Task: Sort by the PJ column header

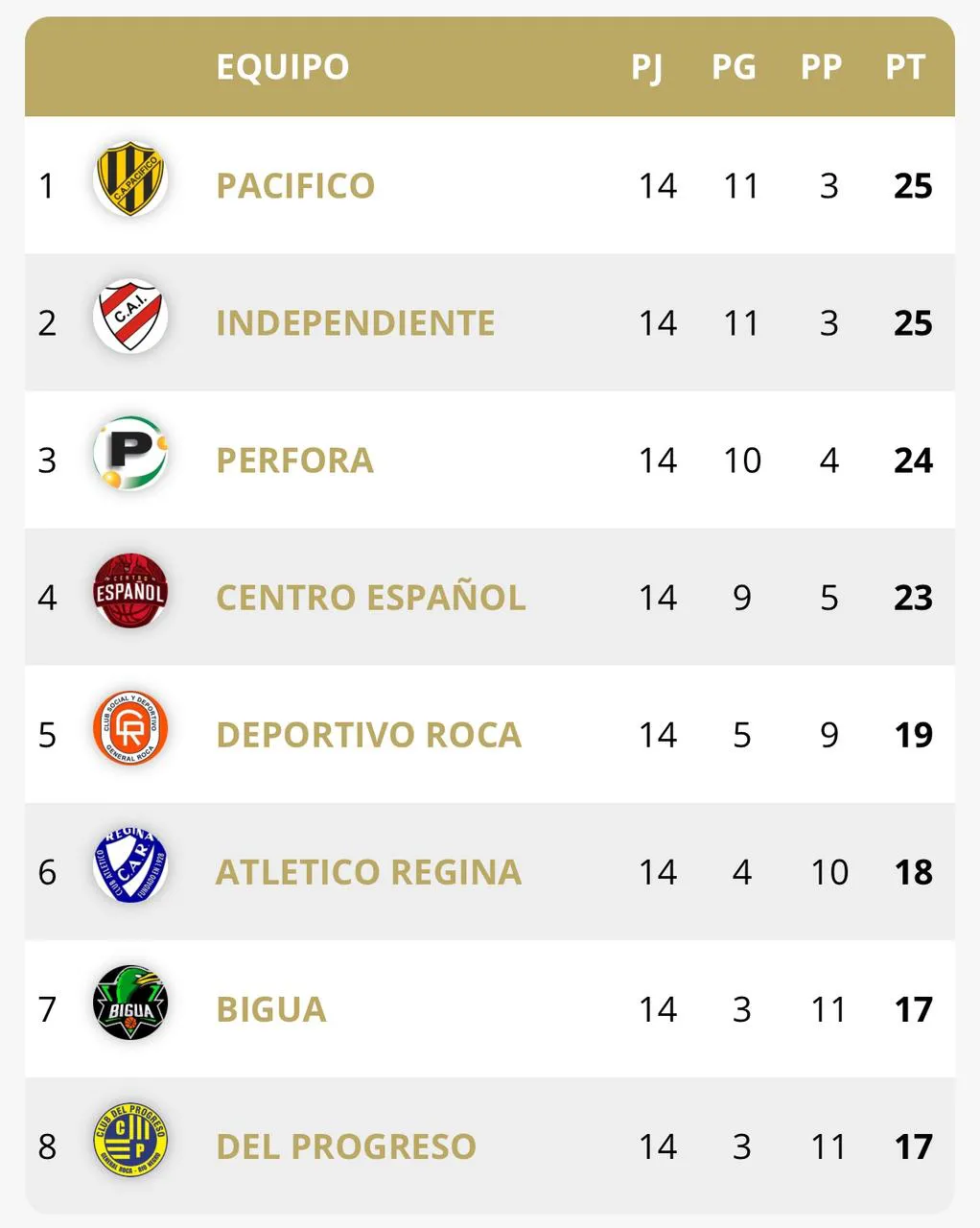Action: click(647, 67)
